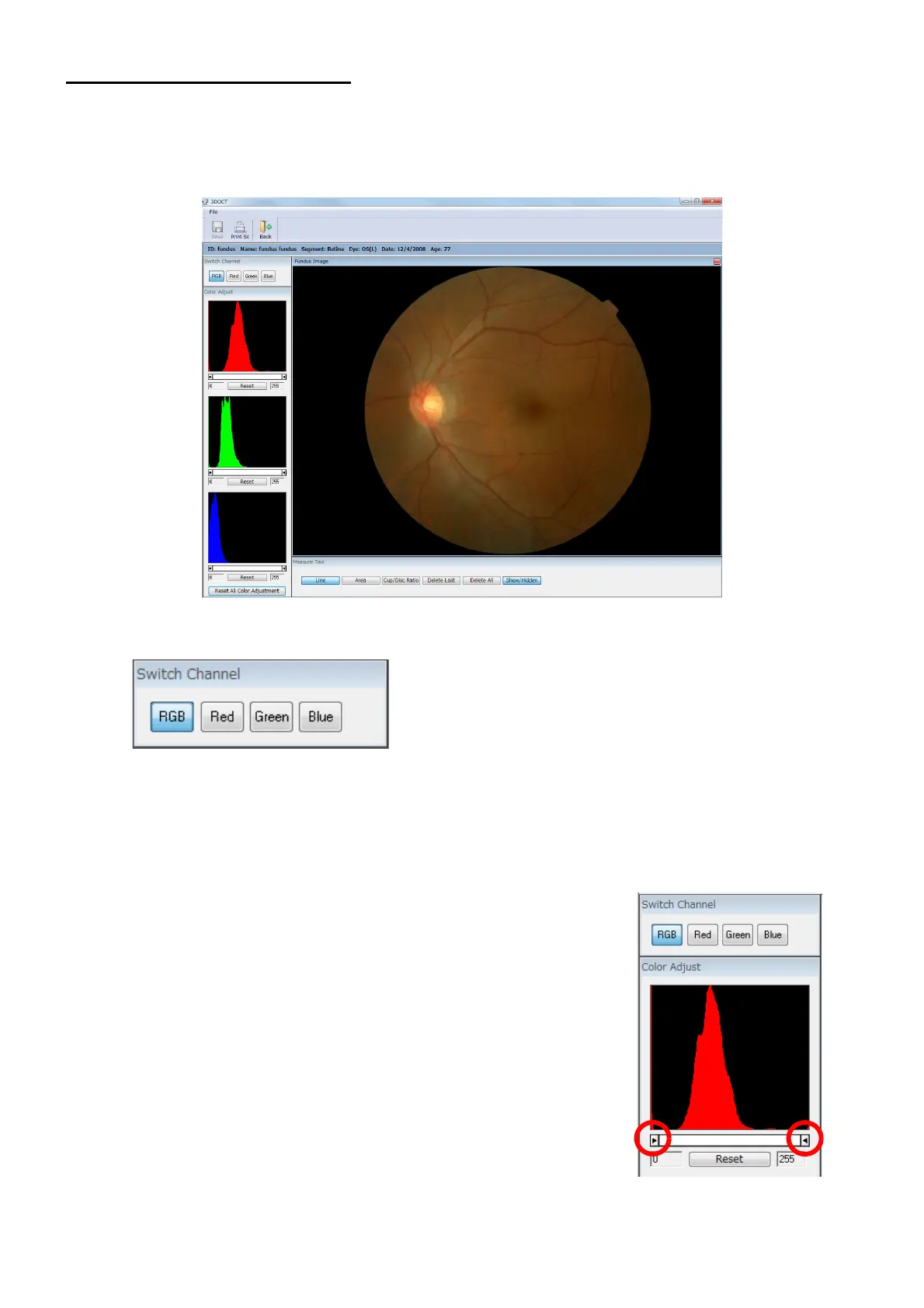Click green channel's 255 field, 3DOCT window
This screenshot has height=1308, width=924.
click(x=277, y=482)
